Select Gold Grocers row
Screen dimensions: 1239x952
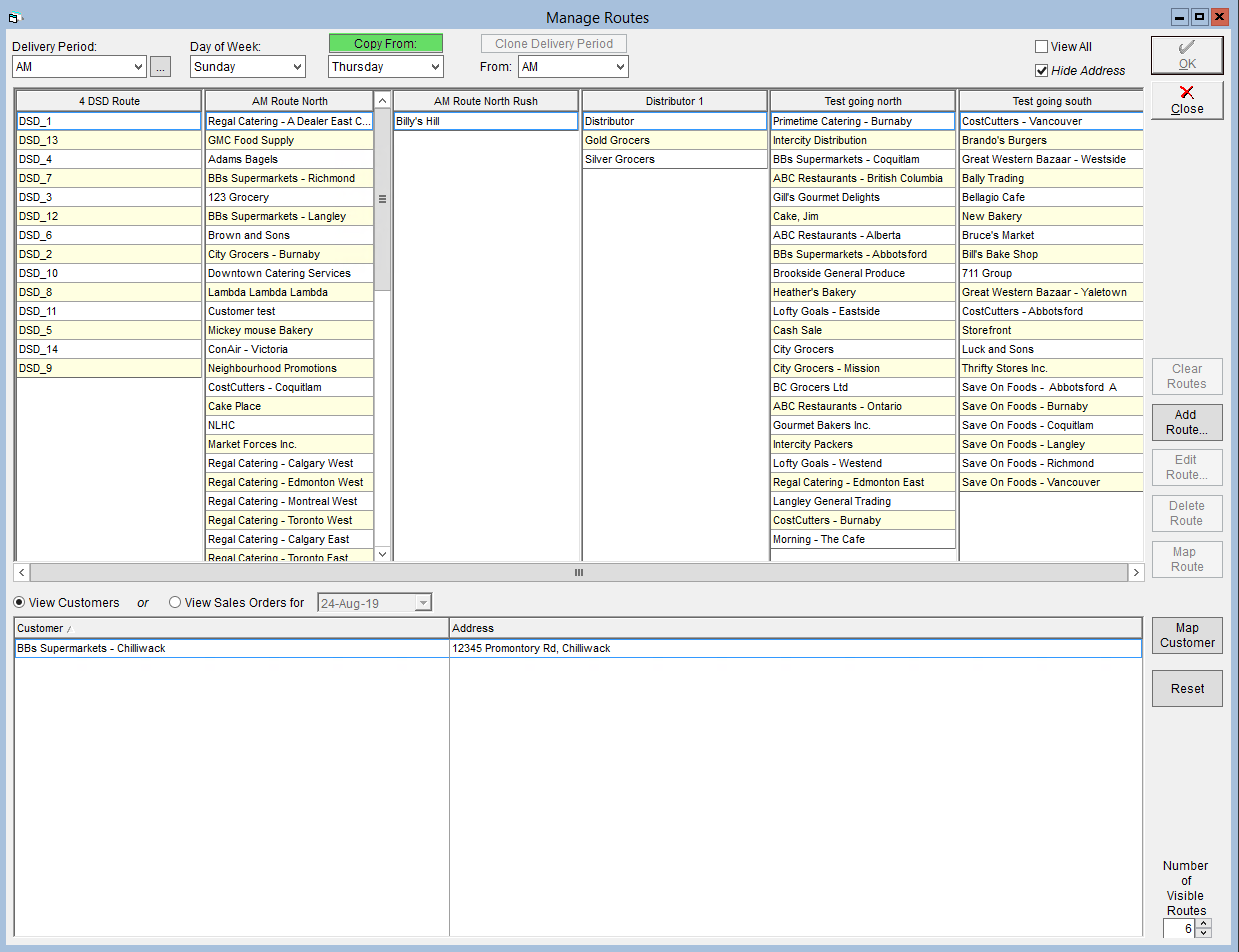675,140
